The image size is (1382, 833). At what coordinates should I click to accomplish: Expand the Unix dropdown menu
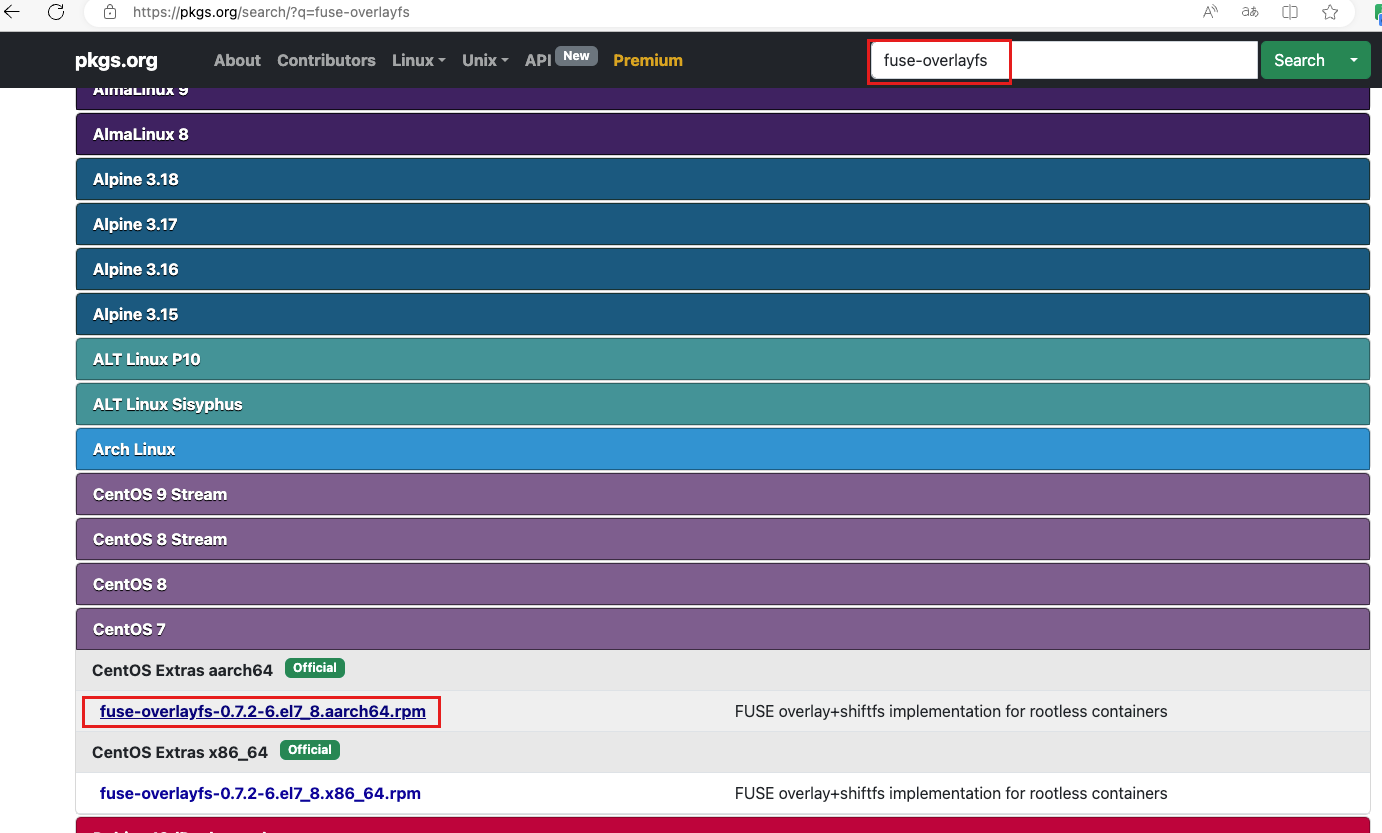(485, 60)
